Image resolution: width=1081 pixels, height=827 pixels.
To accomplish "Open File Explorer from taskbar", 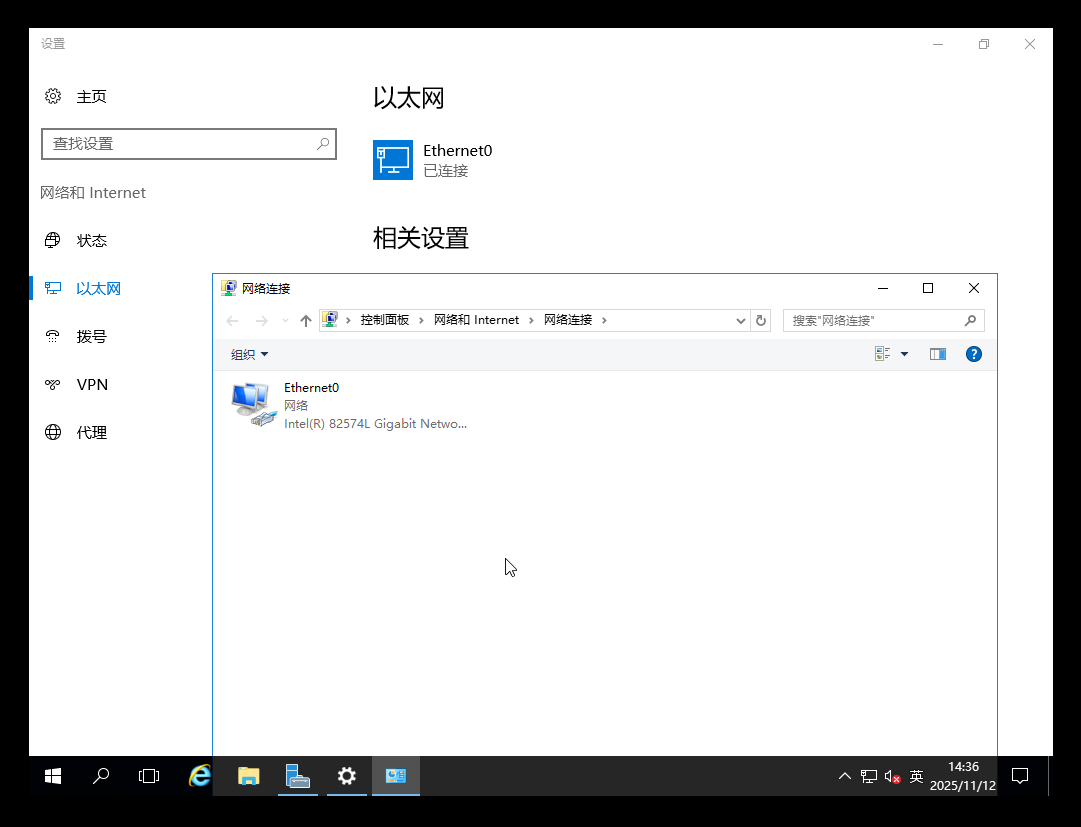I will pyautogui.click(x=248, y=776).
